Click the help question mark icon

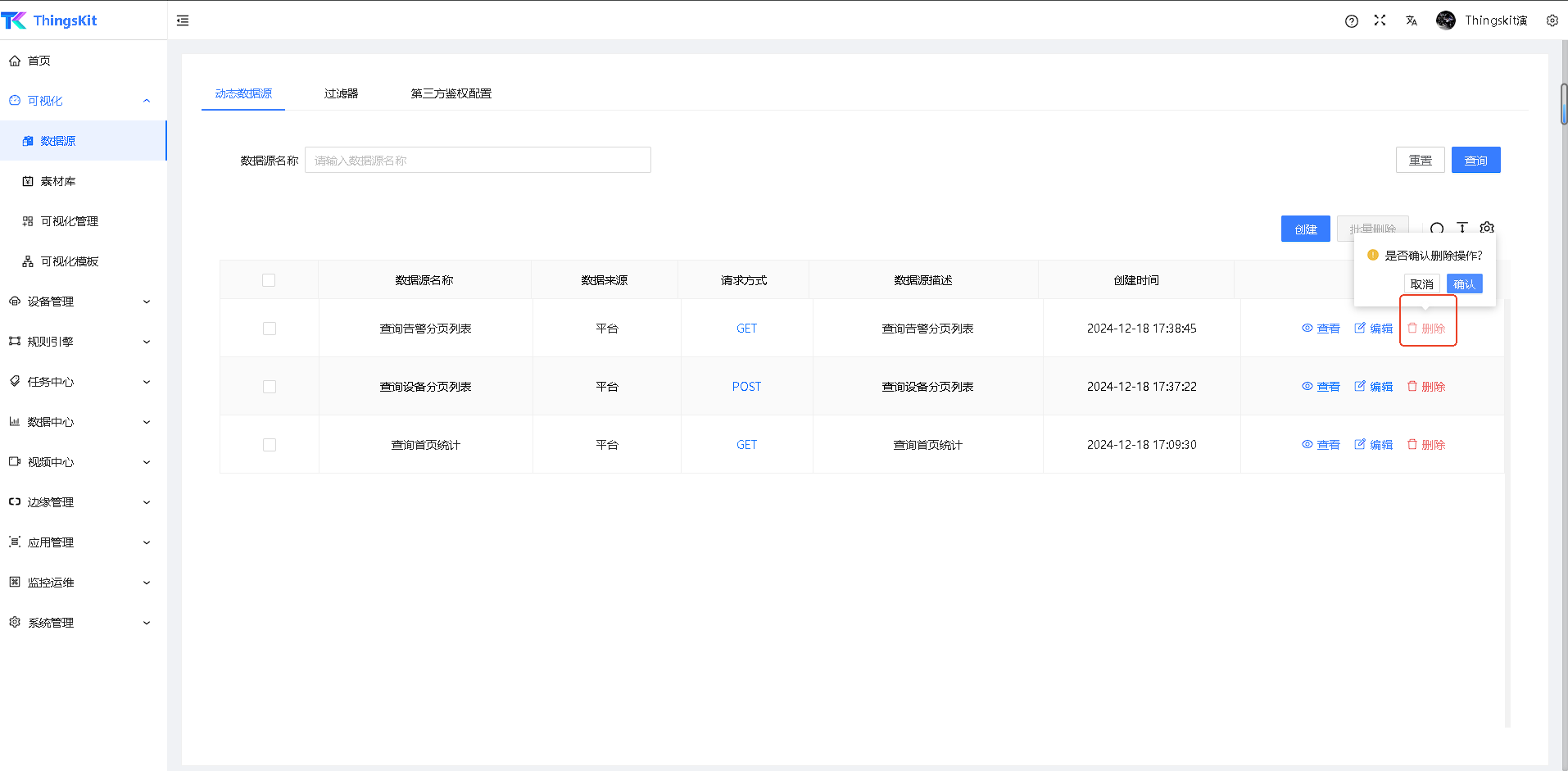click(x=1351, y=21)
